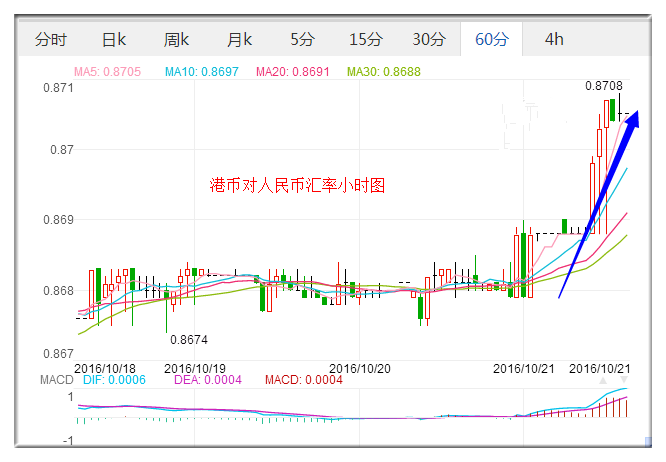Select the active 60分 tab
Viewport: 666px width, 462px height.
tap(492, 39)
